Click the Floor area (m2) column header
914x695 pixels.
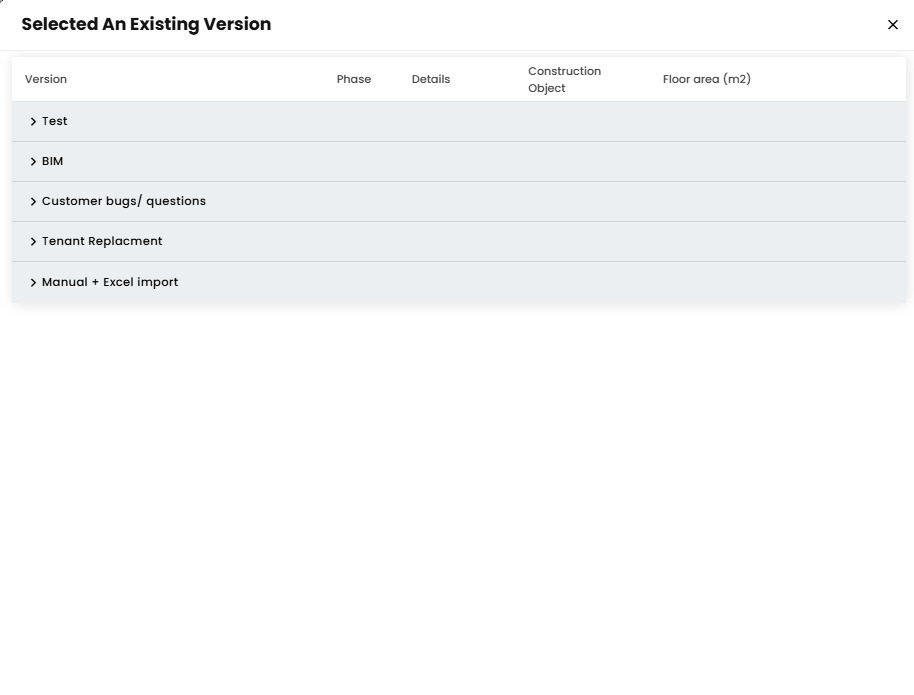[x=706, y=79]
